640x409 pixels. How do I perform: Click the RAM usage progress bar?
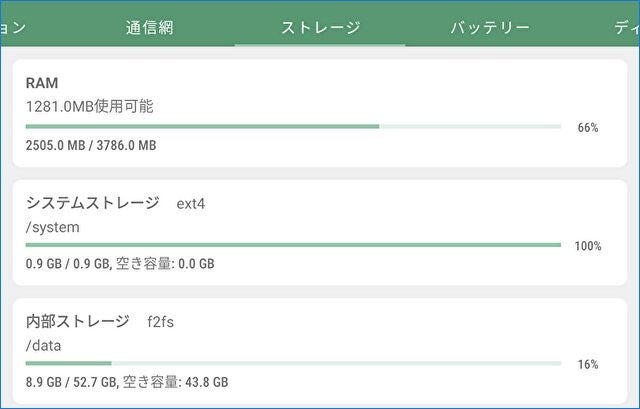click(292, 127)
